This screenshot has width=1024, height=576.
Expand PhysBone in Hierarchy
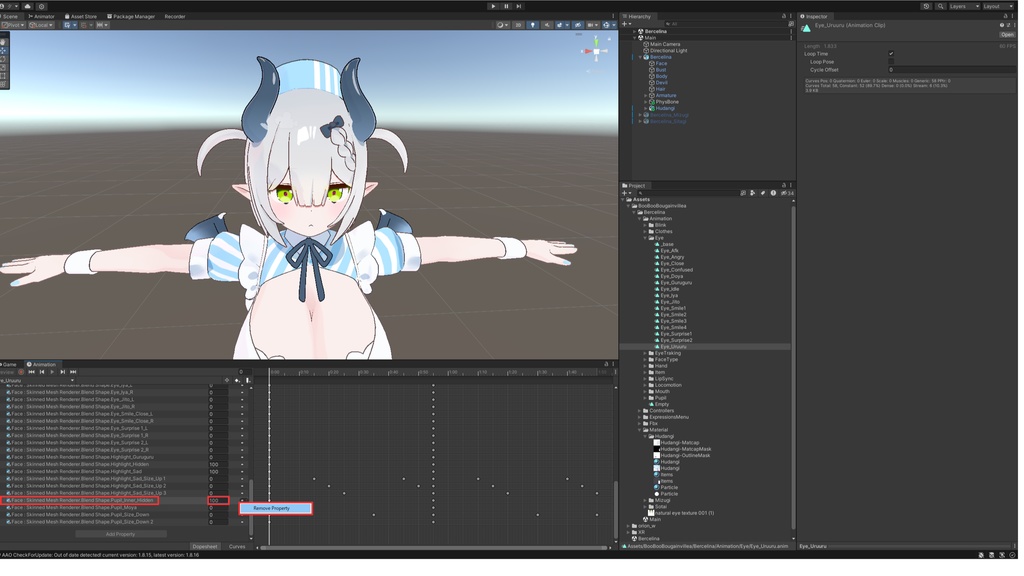click(645, 102)
